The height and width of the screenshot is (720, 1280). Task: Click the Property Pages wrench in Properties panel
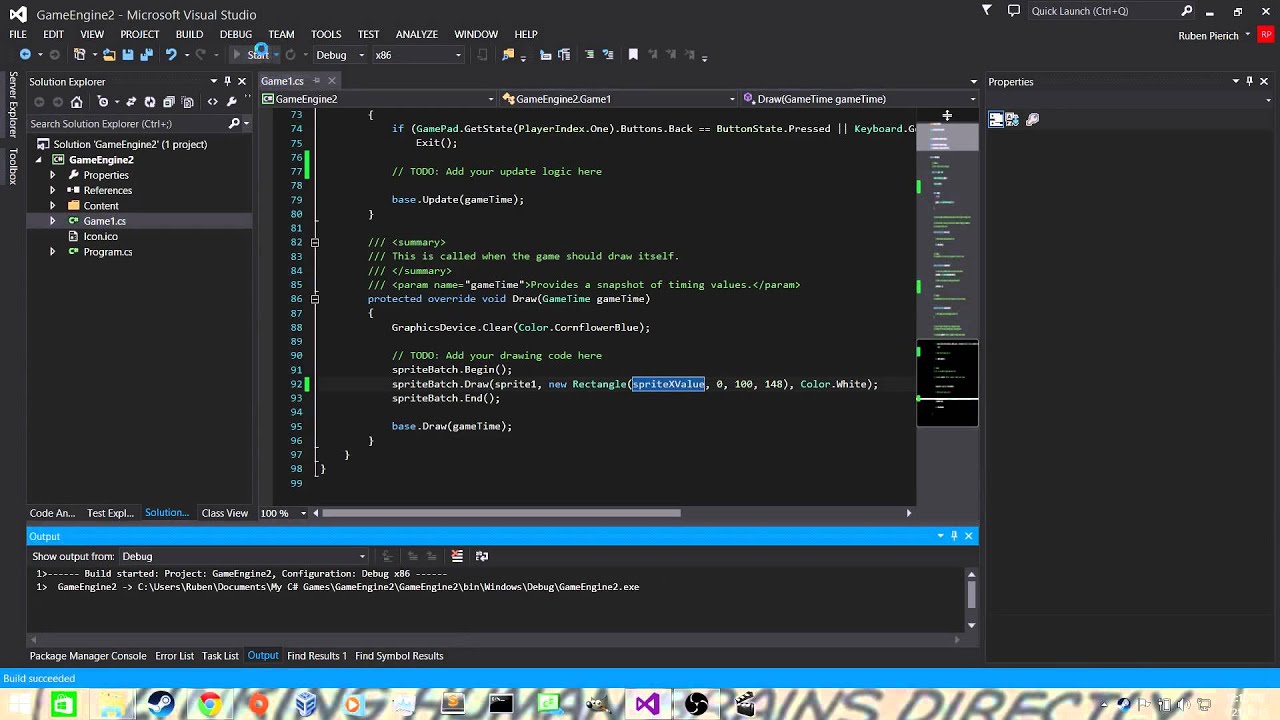(x=1033, y=119)
